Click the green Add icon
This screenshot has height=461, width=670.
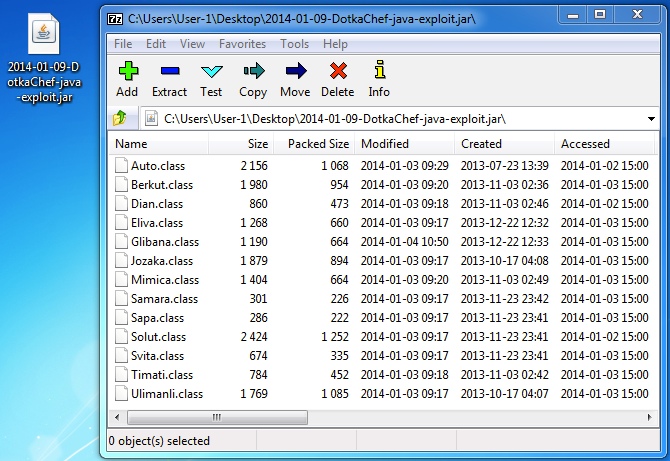click(x=127, y=71)
